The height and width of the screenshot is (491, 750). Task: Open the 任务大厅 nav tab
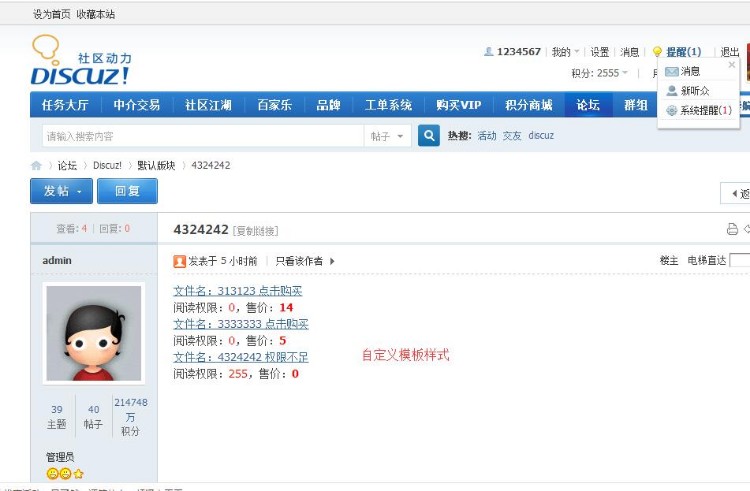(65, 105)
